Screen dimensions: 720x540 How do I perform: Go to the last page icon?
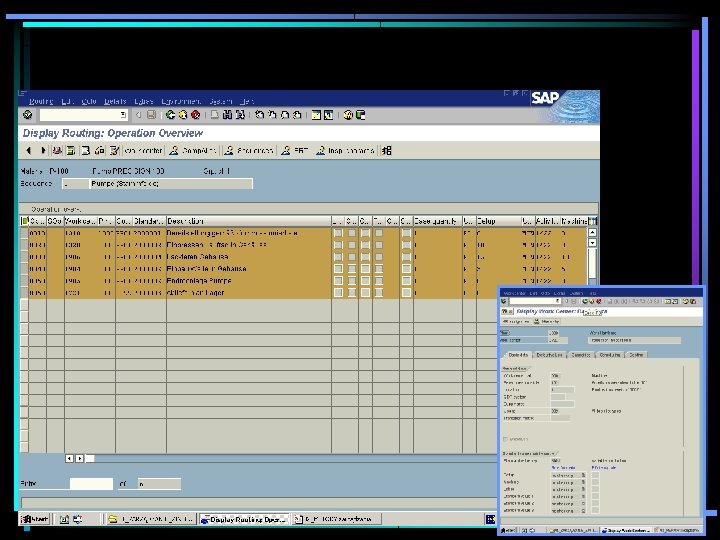click(x=297, y=115)
